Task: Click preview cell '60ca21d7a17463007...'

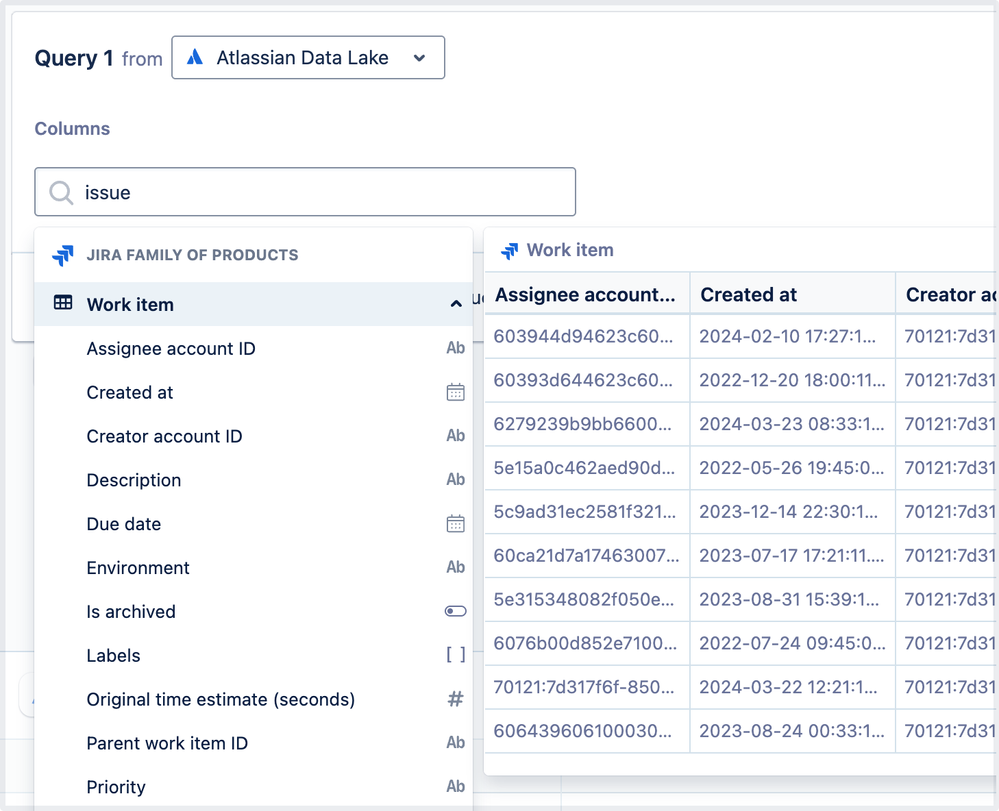Action: (x=587, y=556)
